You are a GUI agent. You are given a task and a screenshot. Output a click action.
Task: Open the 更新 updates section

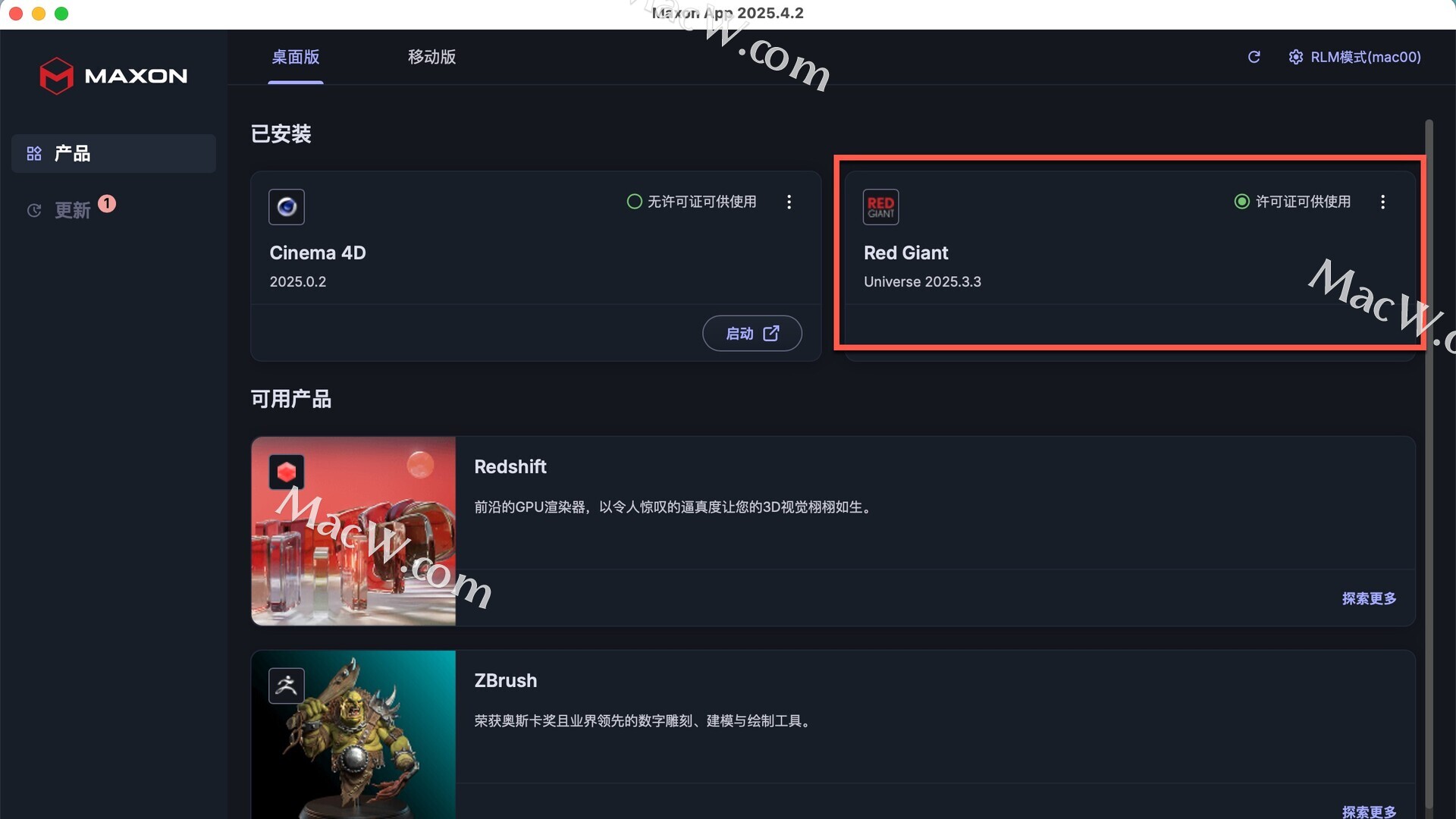click(72, 210)
